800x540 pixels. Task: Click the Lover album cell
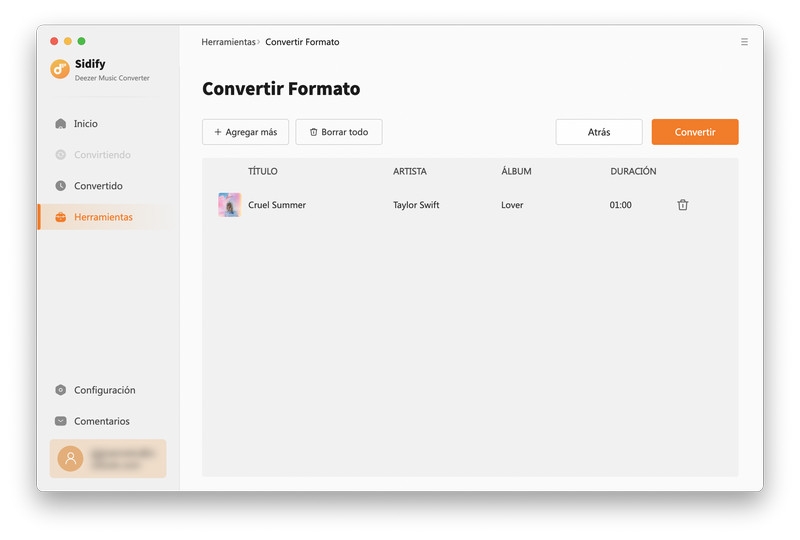point(512,205)
